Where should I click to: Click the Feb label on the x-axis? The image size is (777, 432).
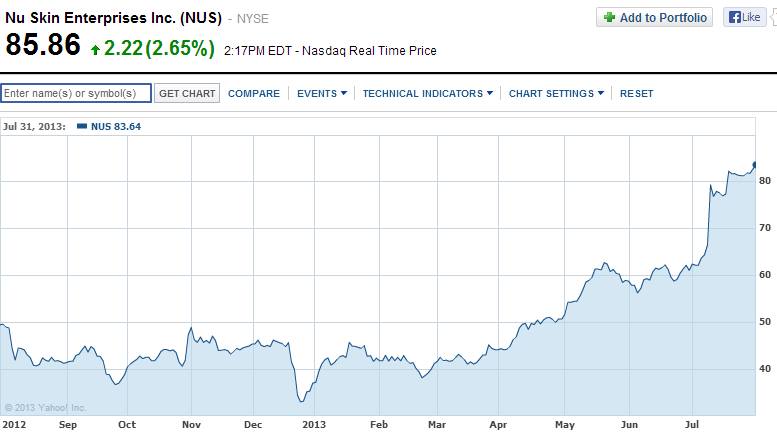(x=379, y=425)
